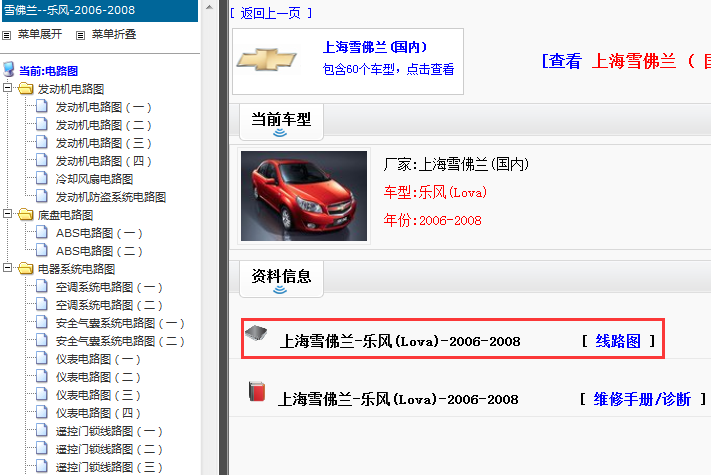Select the 当前:电路图 root node
This screenshot has width=711, height=475.
(x=49, y=71)
